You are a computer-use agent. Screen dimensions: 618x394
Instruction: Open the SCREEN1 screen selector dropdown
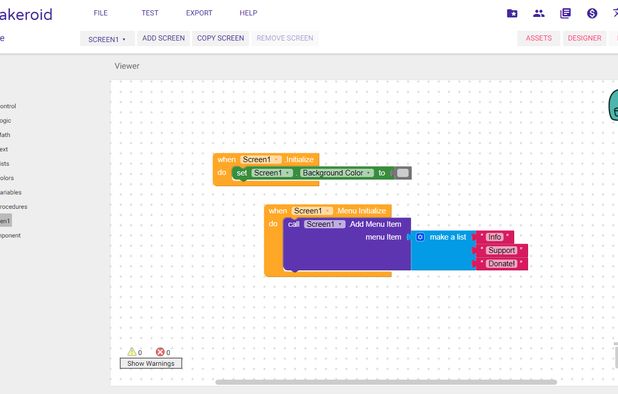[107, 39]
